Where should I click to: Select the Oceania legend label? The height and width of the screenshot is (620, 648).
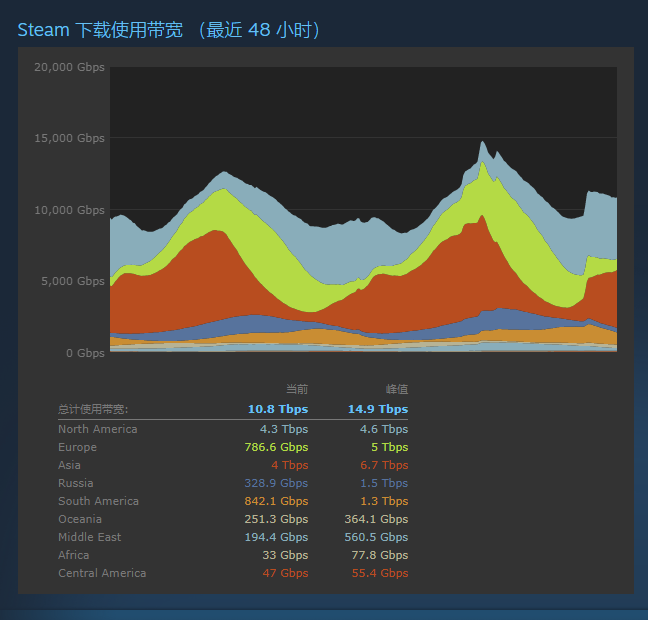click(x=80, y=519)
